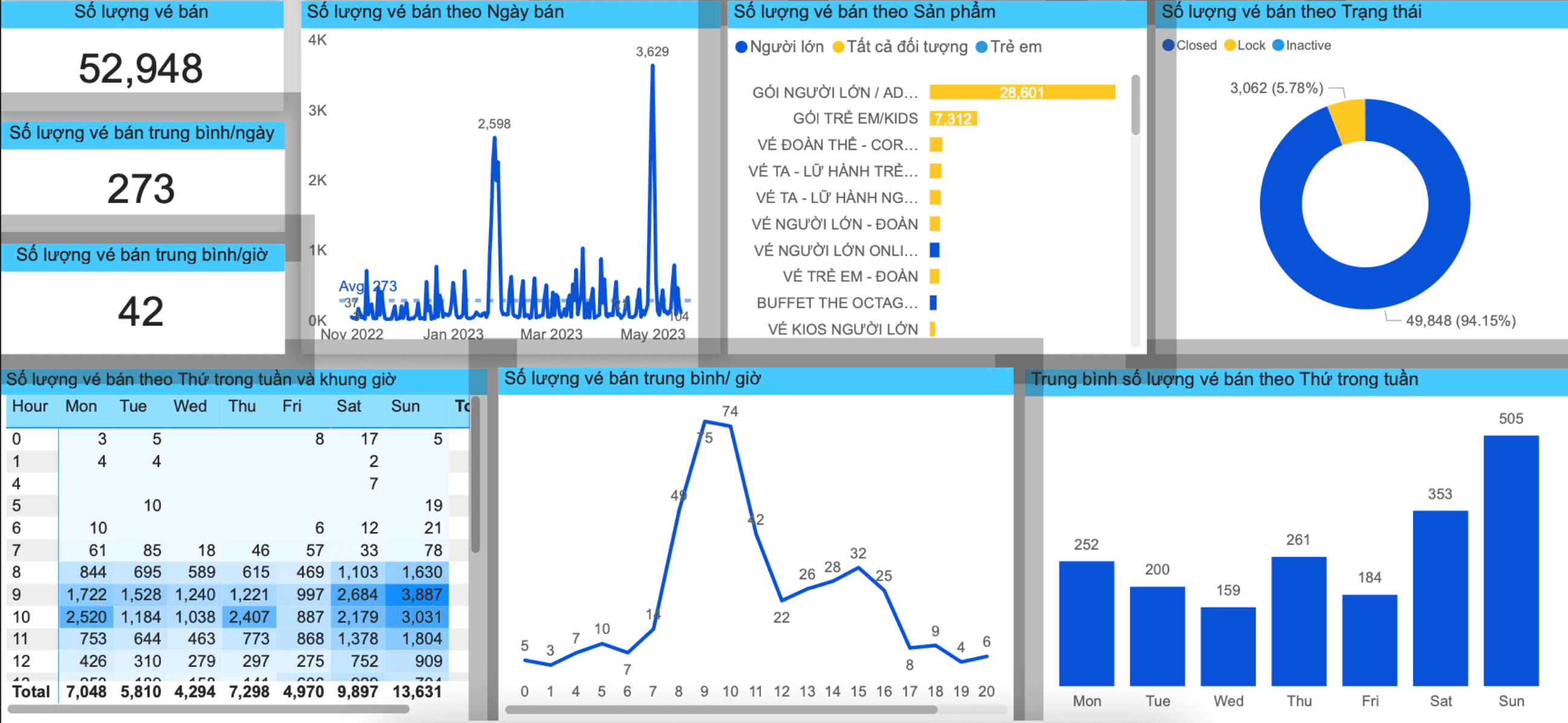This screenshot has height=723, width=1568.
Task: Click the Sat bar labeled 353
Action: click(1440, 598)
